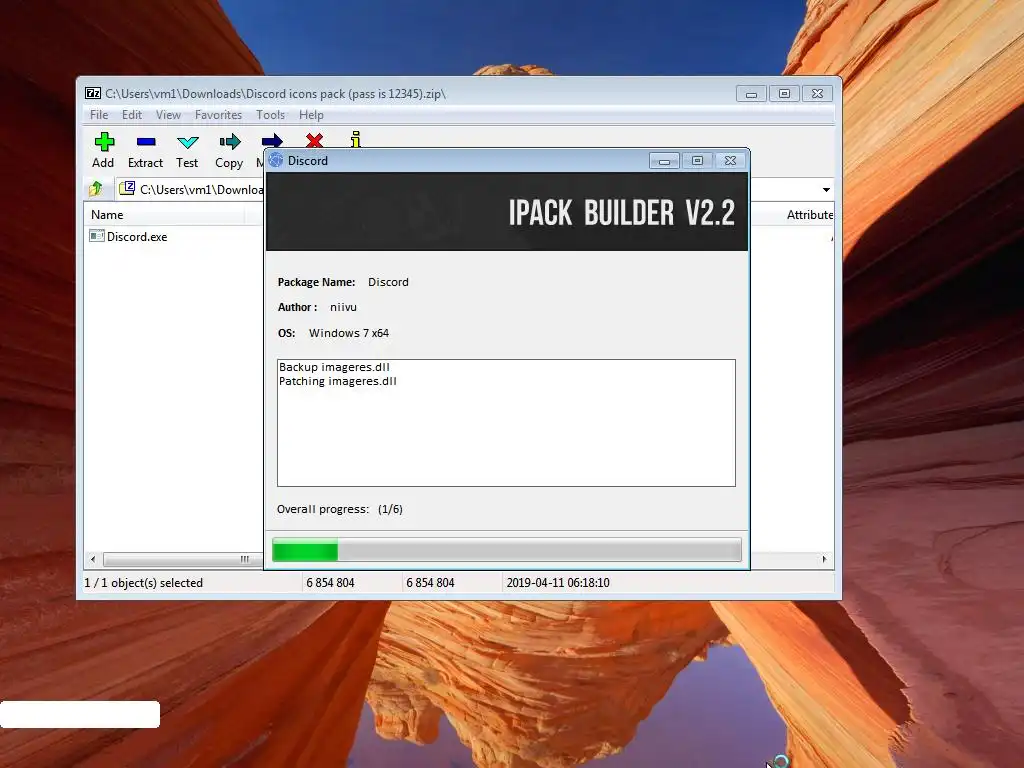1024x768 pixels.
Task: Click the Overall progress (1/6) label
Action: click(x=340, y=509)
